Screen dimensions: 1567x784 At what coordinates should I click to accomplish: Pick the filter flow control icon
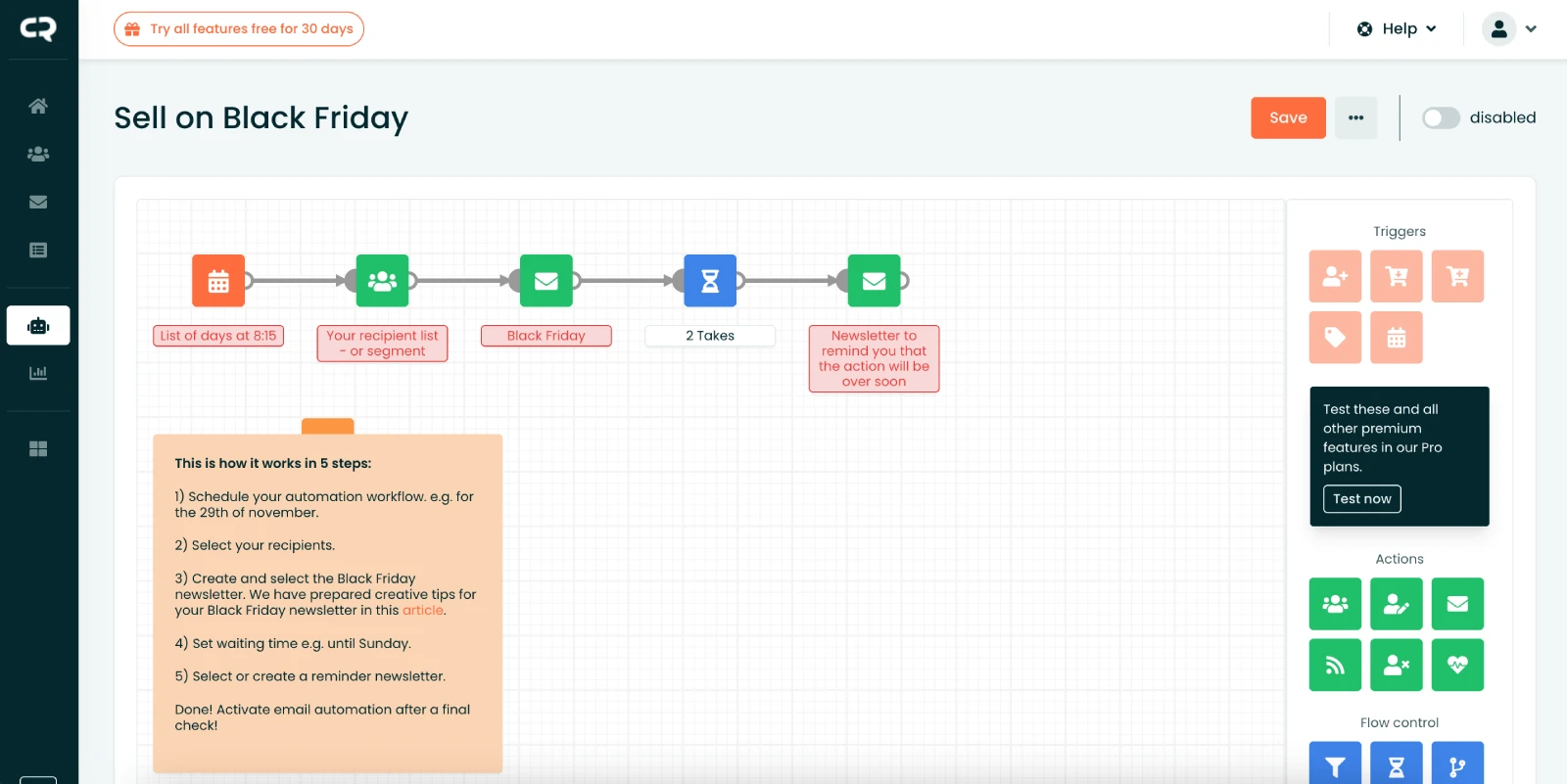coord(1335,766)
